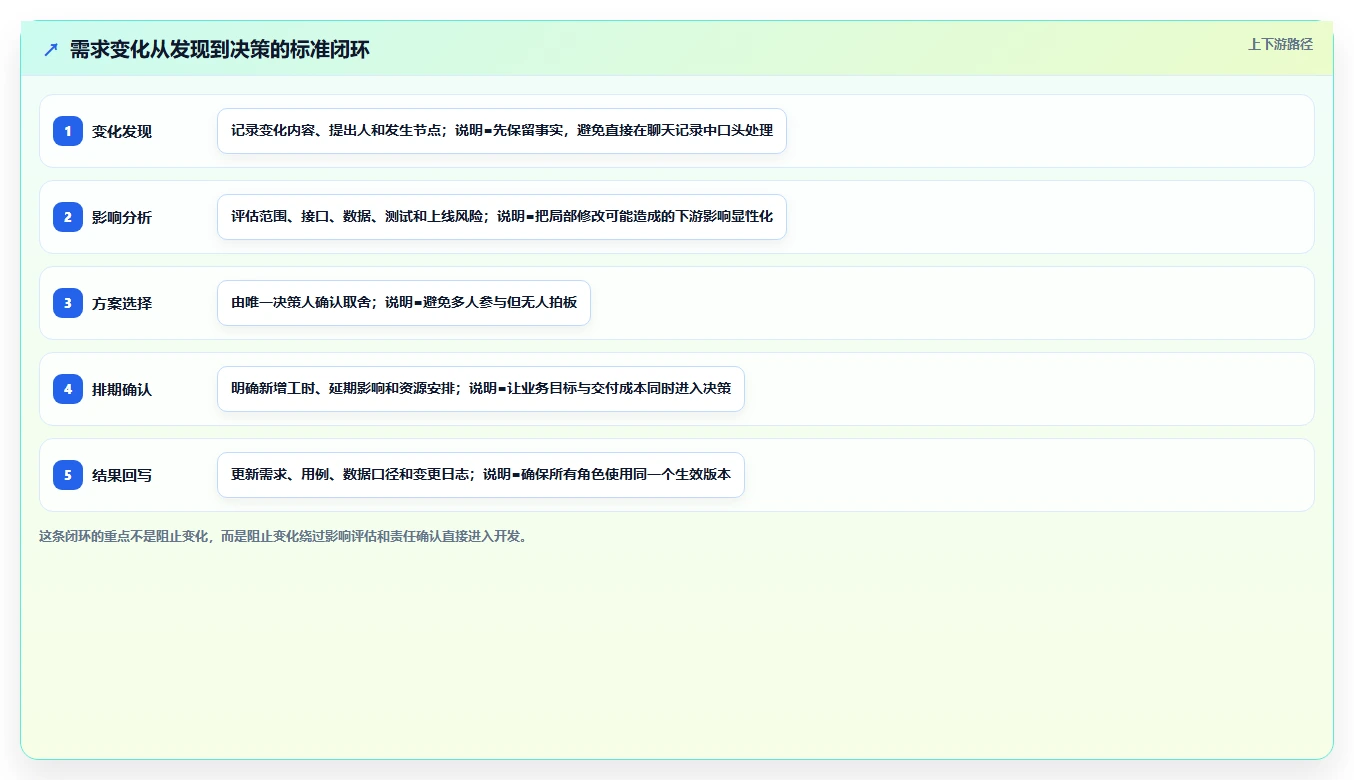The width and height of the screenshot is (1354, 780).
Task: Click the description box starting 记录变化内容
Action: [x=502, y=131]
